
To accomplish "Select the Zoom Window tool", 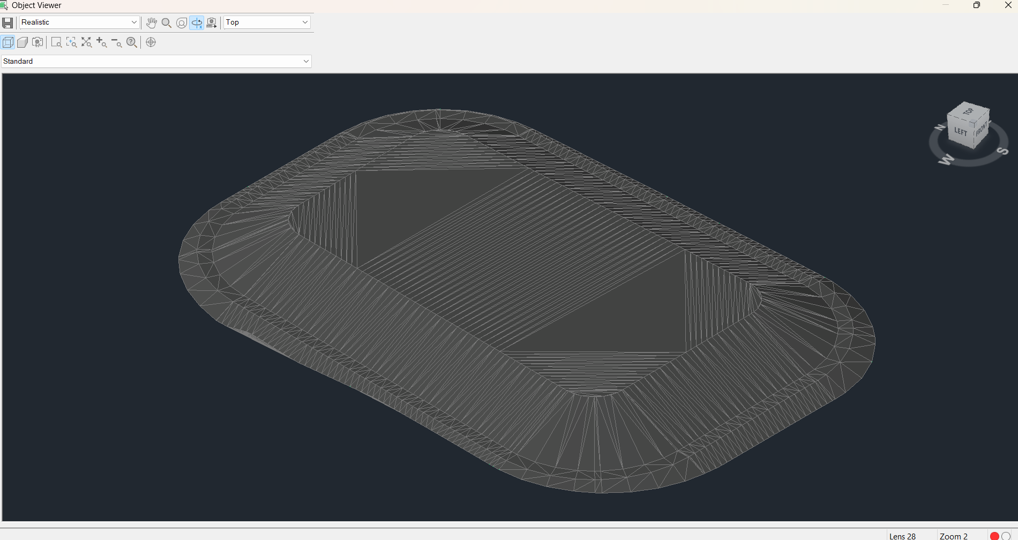I will click(56, 42).
